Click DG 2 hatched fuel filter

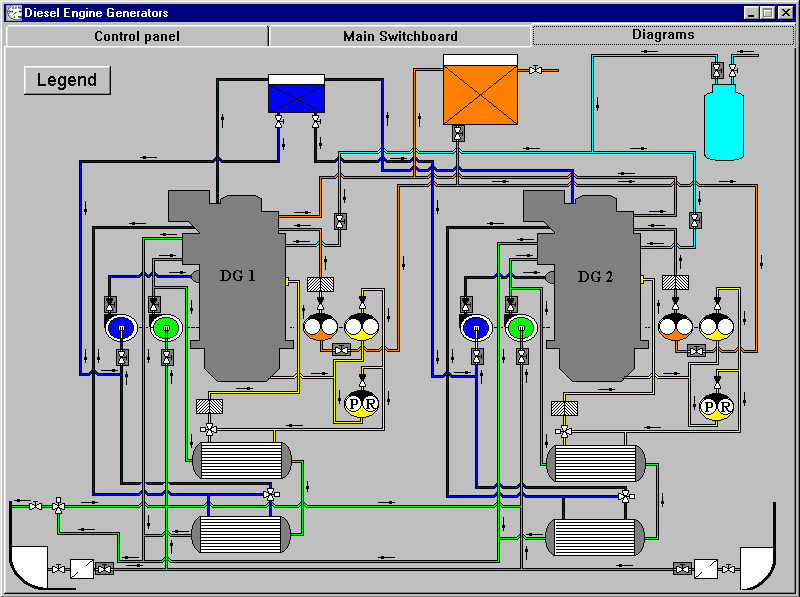pos(676,282)
